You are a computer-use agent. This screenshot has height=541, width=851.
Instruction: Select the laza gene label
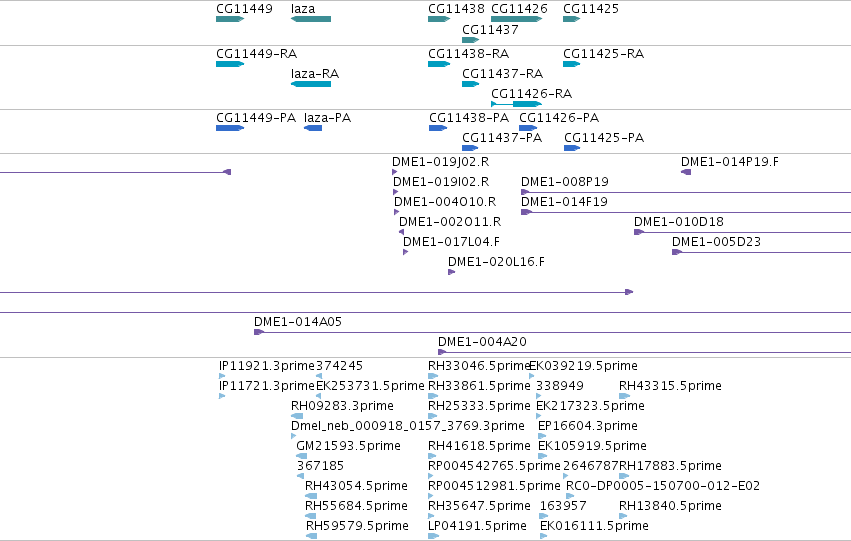(x=303, y=9)
